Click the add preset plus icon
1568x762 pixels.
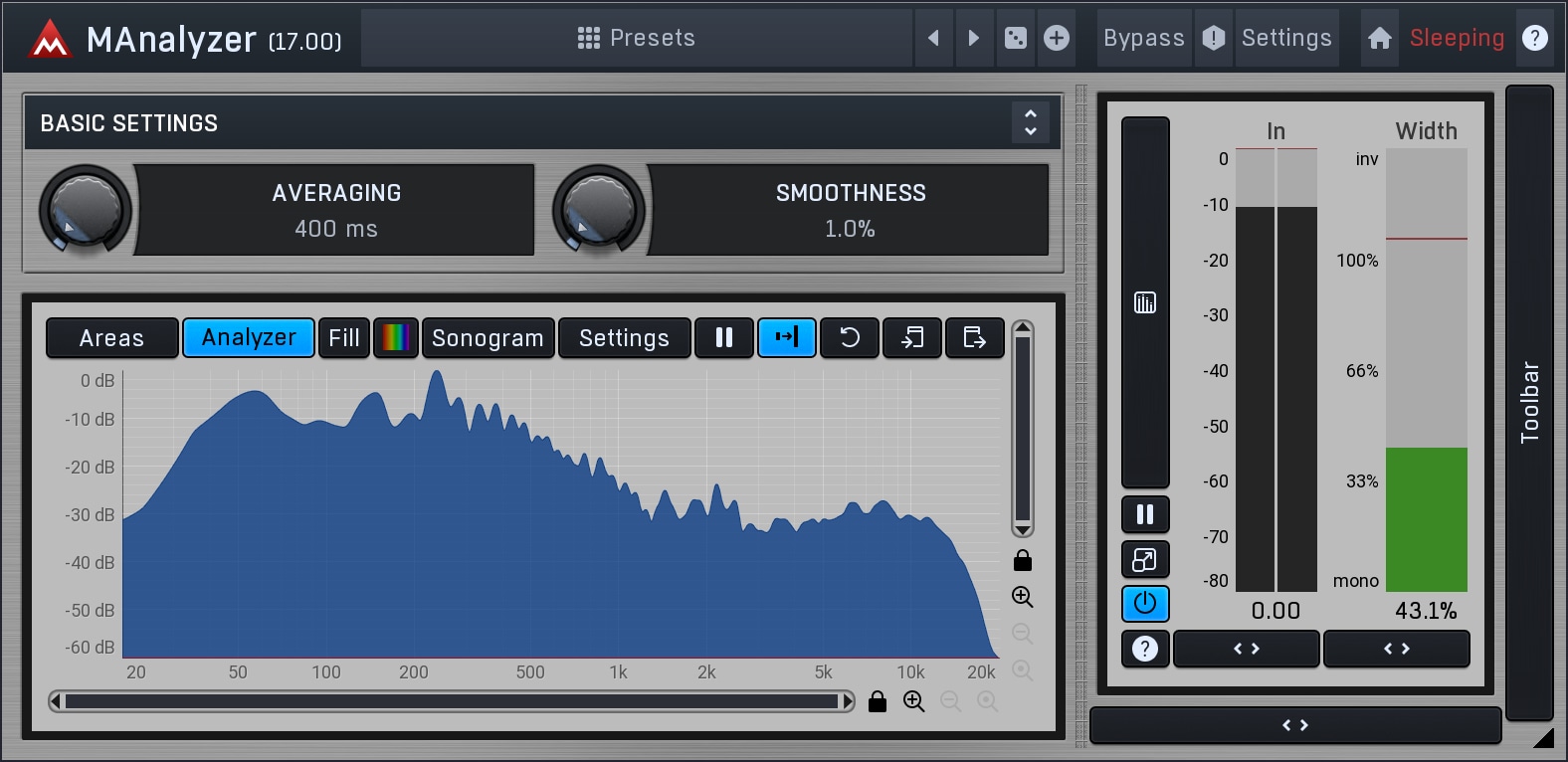1057,38
